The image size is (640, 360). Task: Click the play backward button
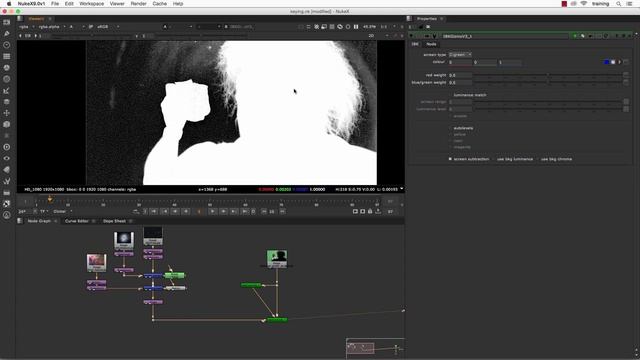pyautogui.click(x=186, y=211)
